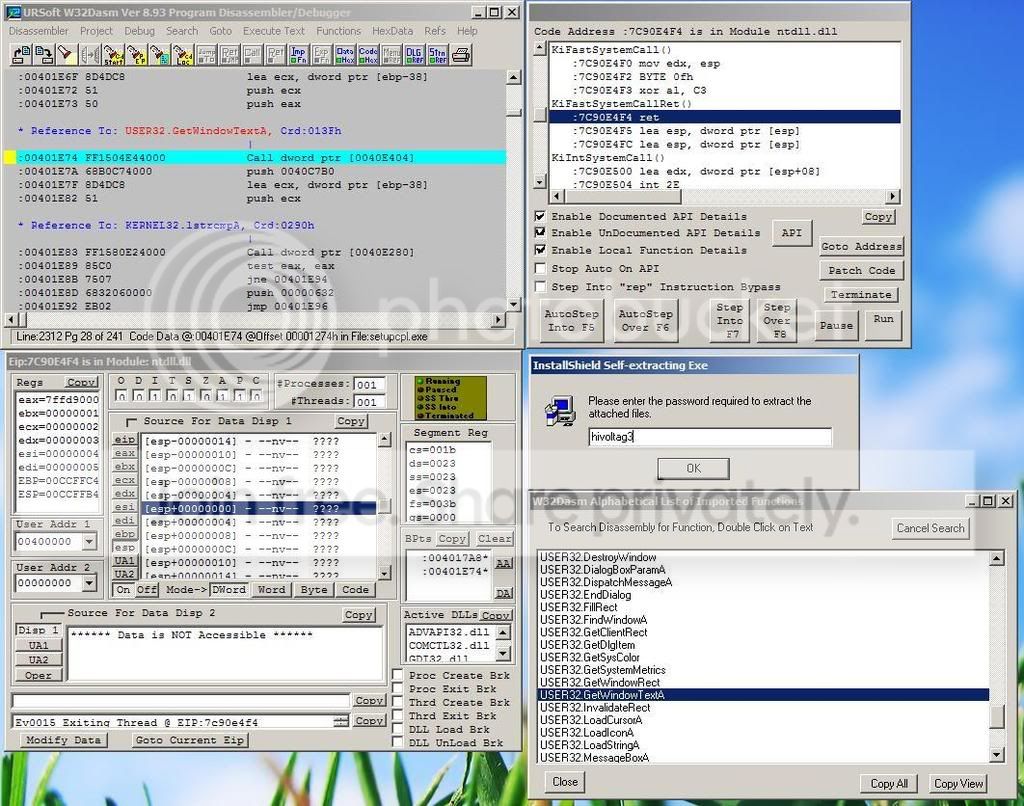
Task: Switch data display mode to Byte
Action: (x=313, y=589)
